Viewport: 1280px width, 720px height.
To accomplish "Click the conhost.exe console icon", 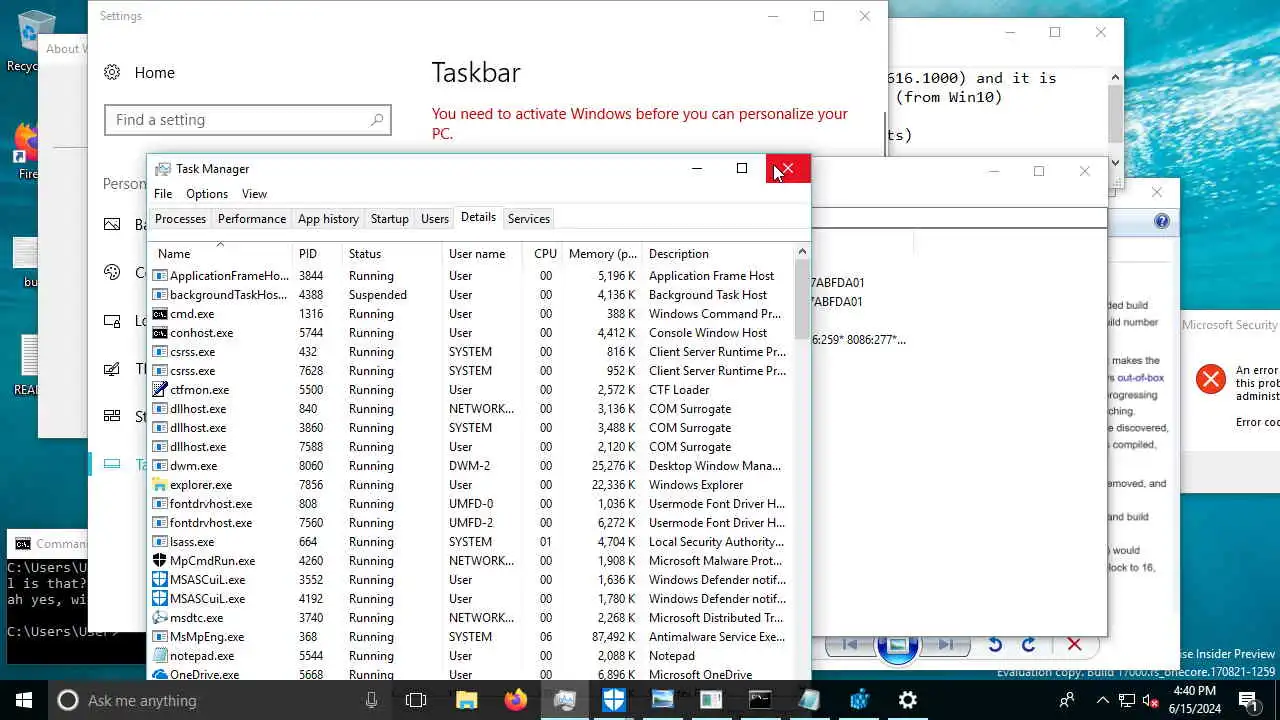I will coord(159,333).
